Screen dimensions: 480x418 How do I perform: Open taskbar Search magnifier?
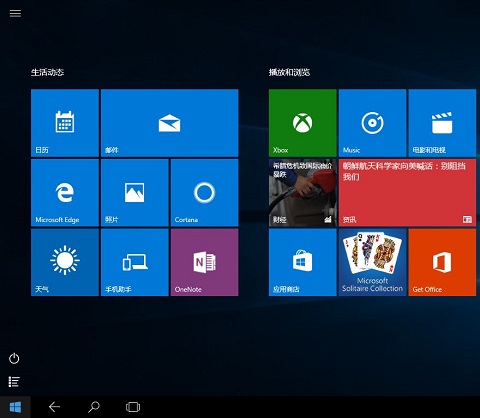click(x=94, y=407)
